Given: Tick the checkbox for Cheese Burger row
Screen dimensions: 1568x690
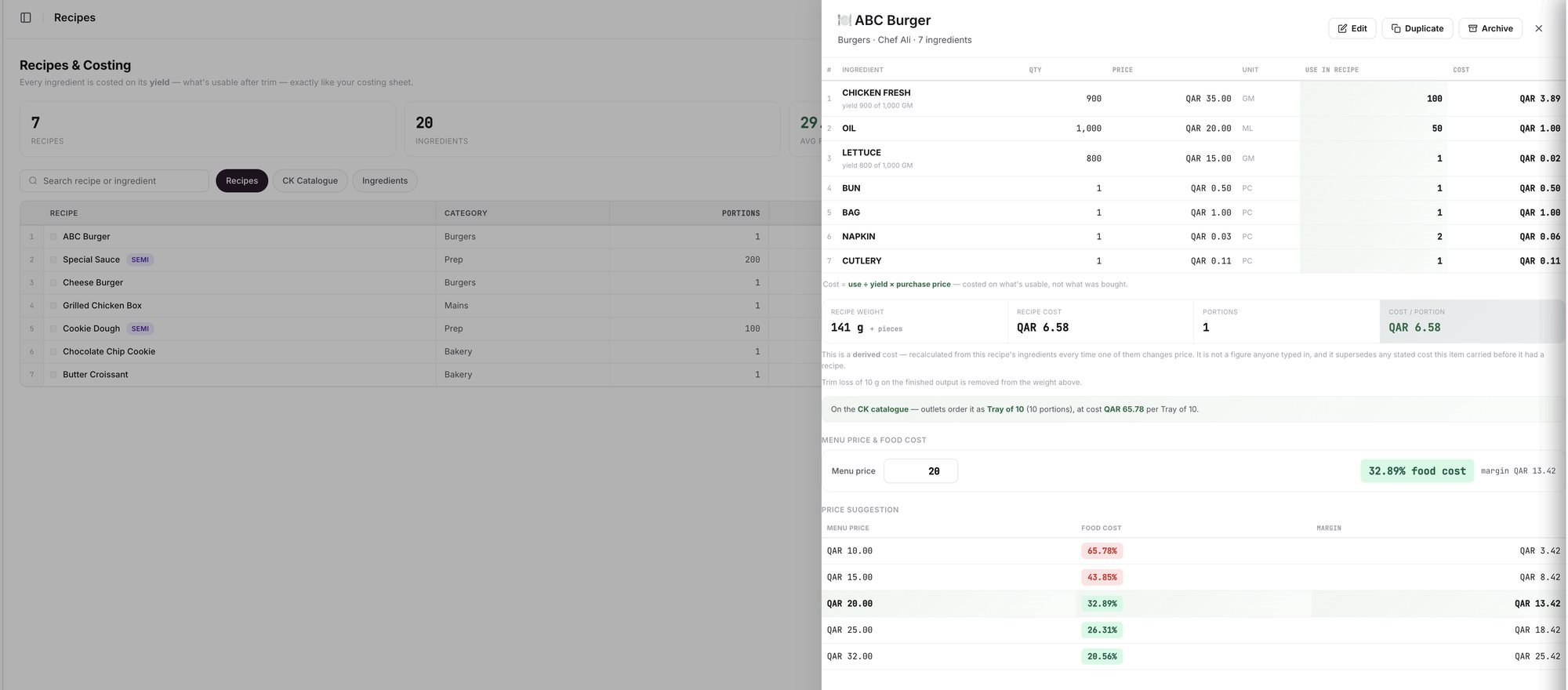Looking at the screenshot, I should pos(53,282).
